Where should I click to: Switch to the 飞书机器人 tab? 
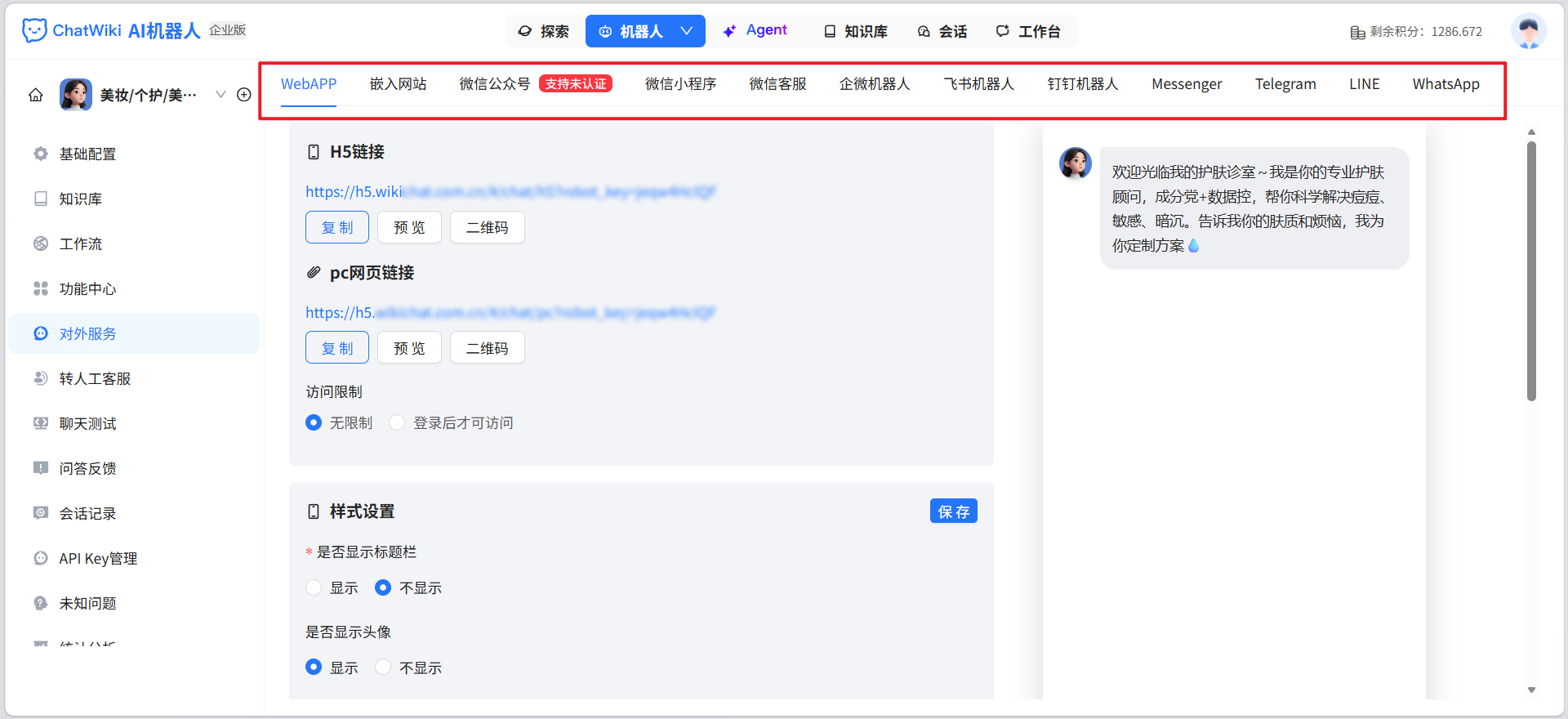[978, 84]
